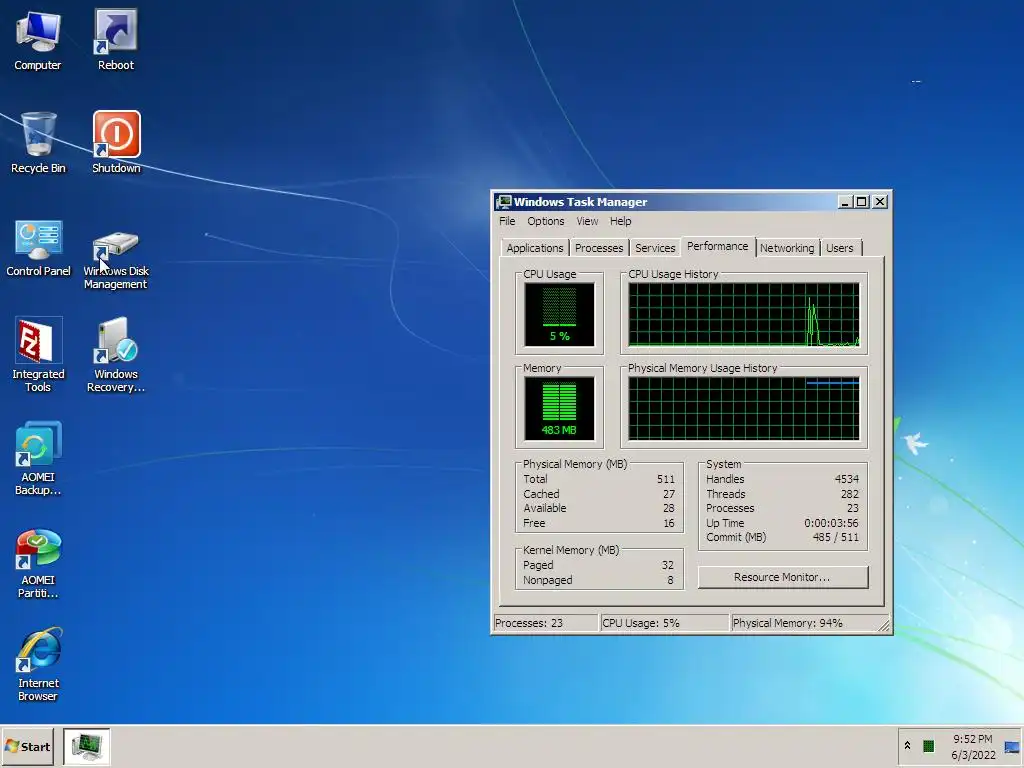Open the View menu in Task Manager
The height and width of the screenshot is (768, 1024).
pyautogui.click(x=587, y=221)
